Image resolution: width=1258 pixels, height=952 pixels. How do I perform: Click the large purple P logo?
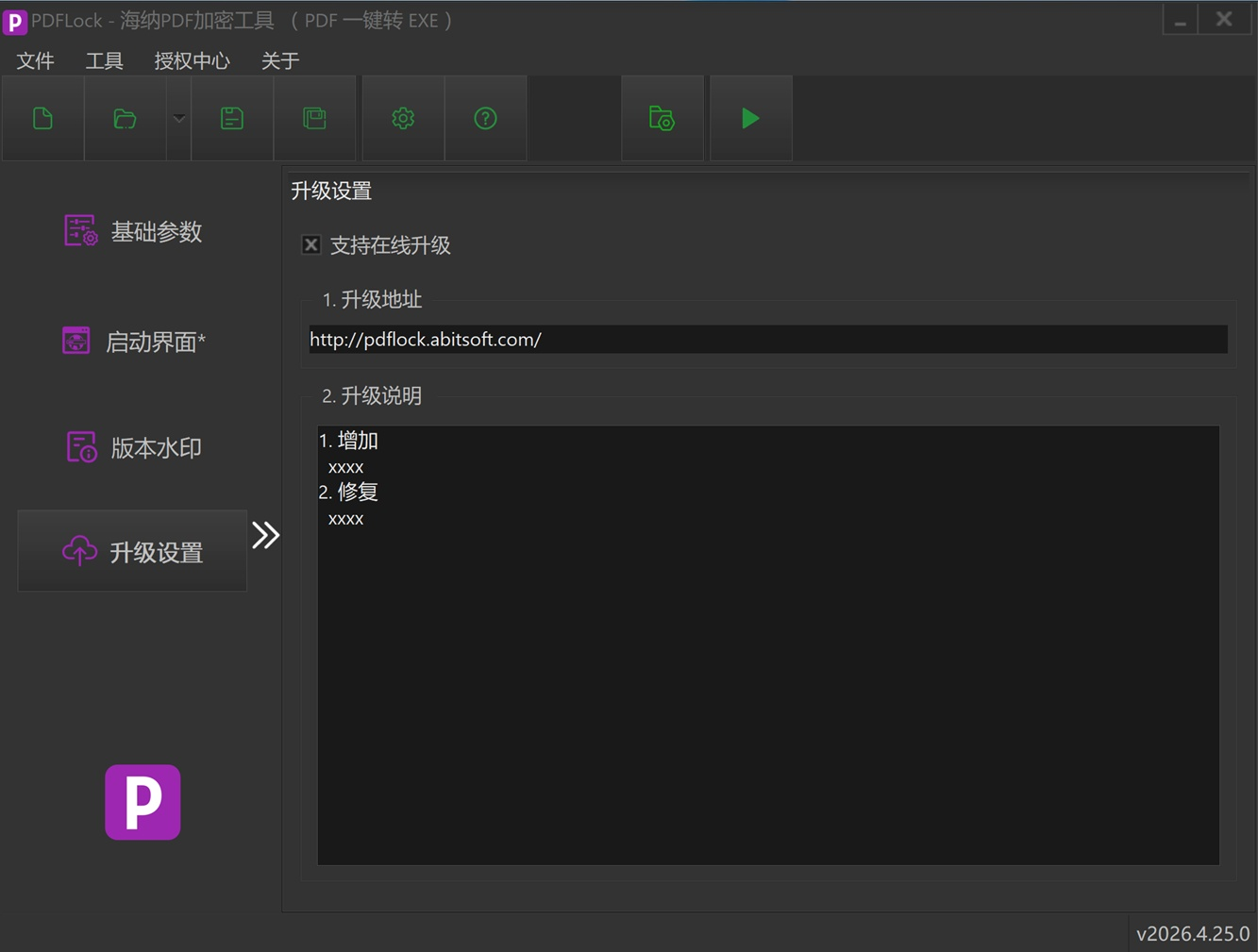pyautogui.click(x=143, y=802)
